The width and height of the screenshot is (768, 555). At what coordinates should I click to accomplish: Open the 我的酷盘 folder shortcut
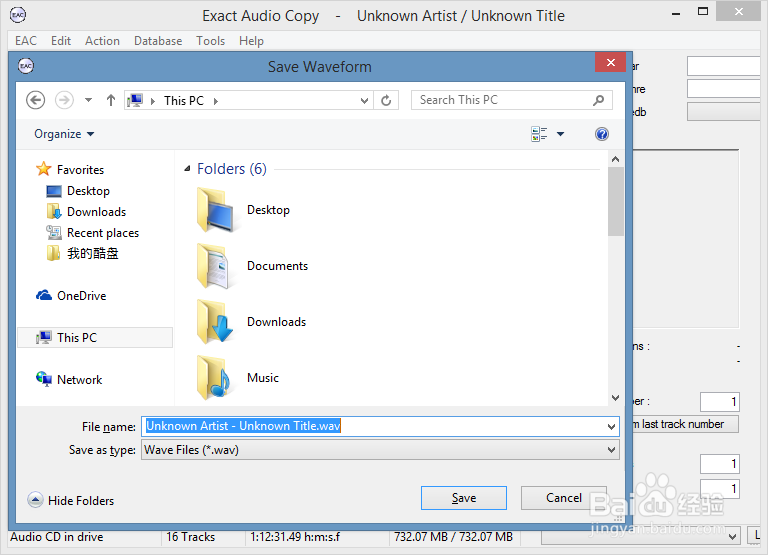[x=93, y=253]
